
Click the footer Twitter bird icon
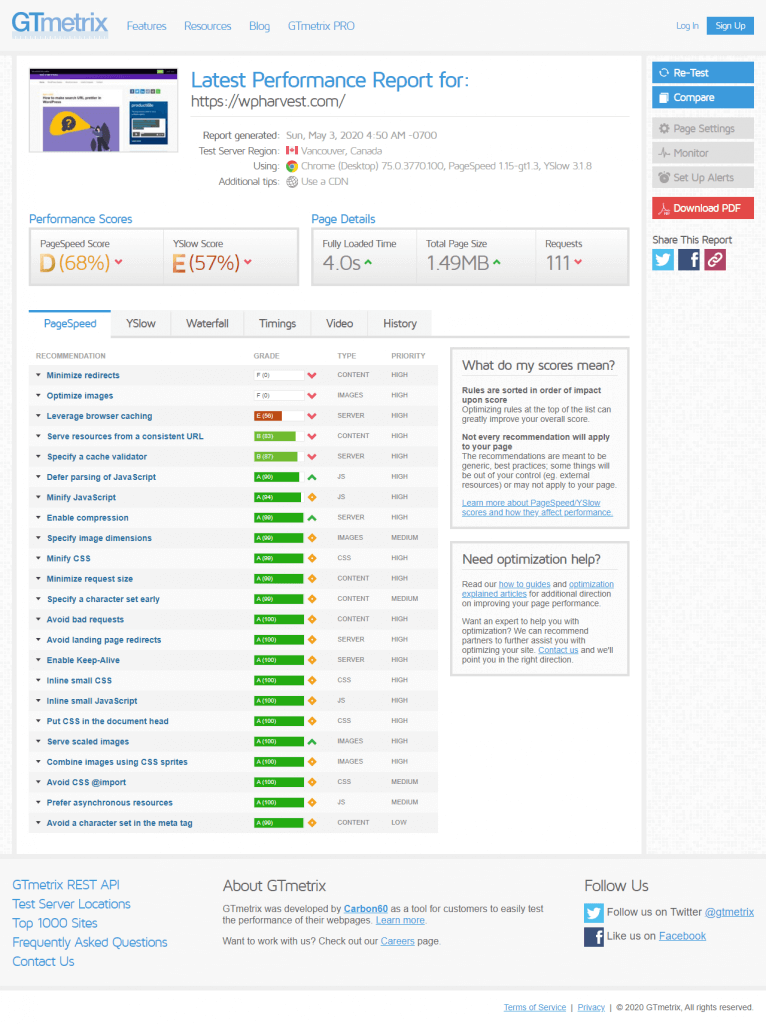click(x=594, y=912)
